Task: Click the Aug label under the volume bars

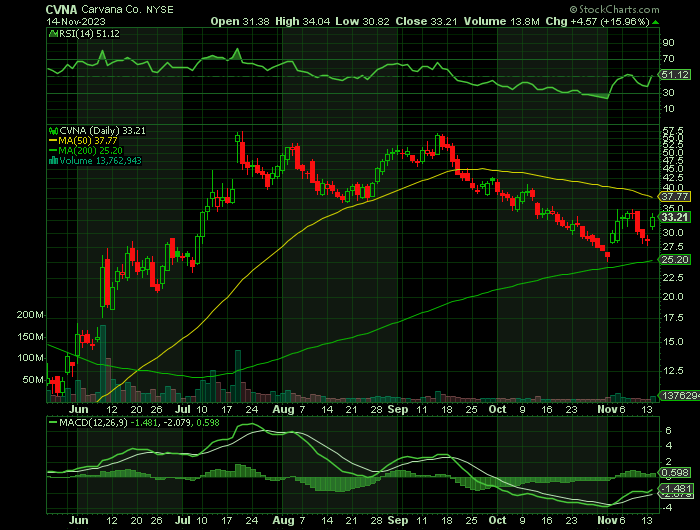Action: pyautogui.click(x=283, y=409)
